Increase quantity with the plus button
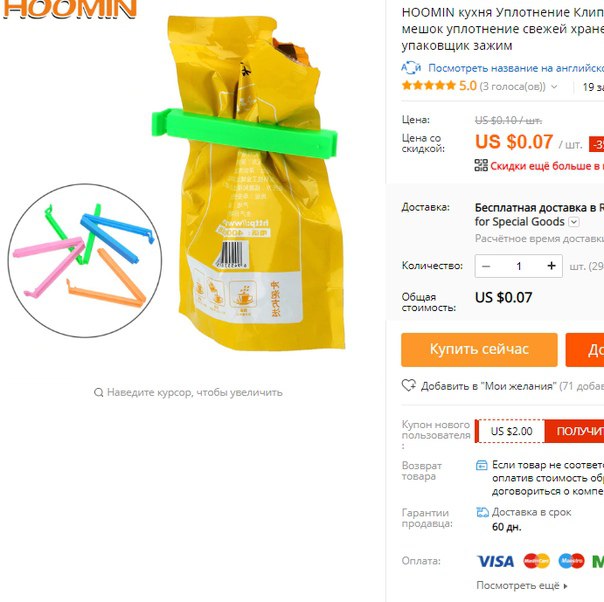The image size is (604, 602). coord(551,266)
